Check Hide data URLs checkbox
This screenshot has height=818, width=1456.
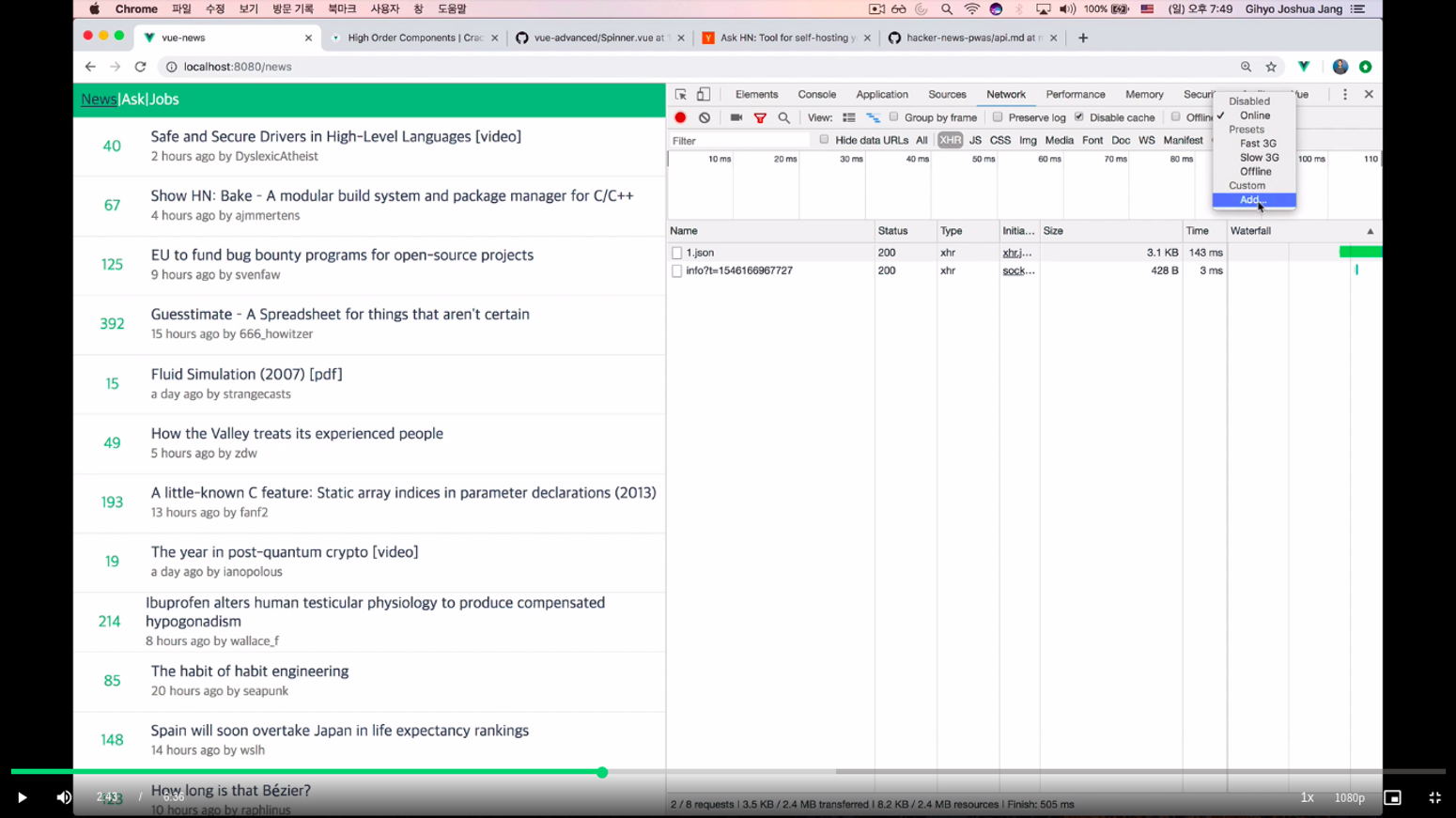coord(824,140)
